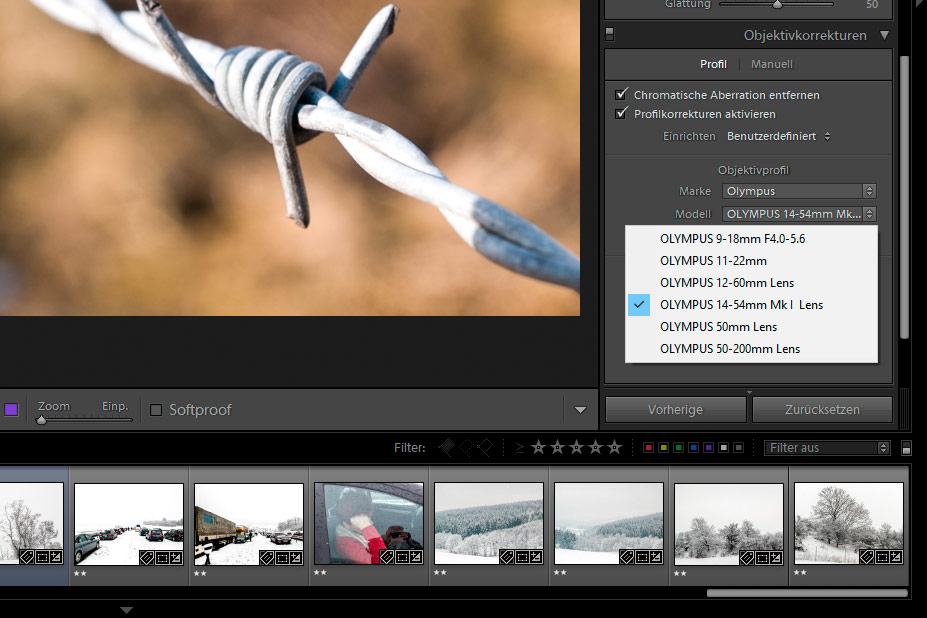Toggle Chromatische Aberration entfernen checkbox
Image resolution: width=927 pixels, height=618 pixels.
click(x=621, y=94)
